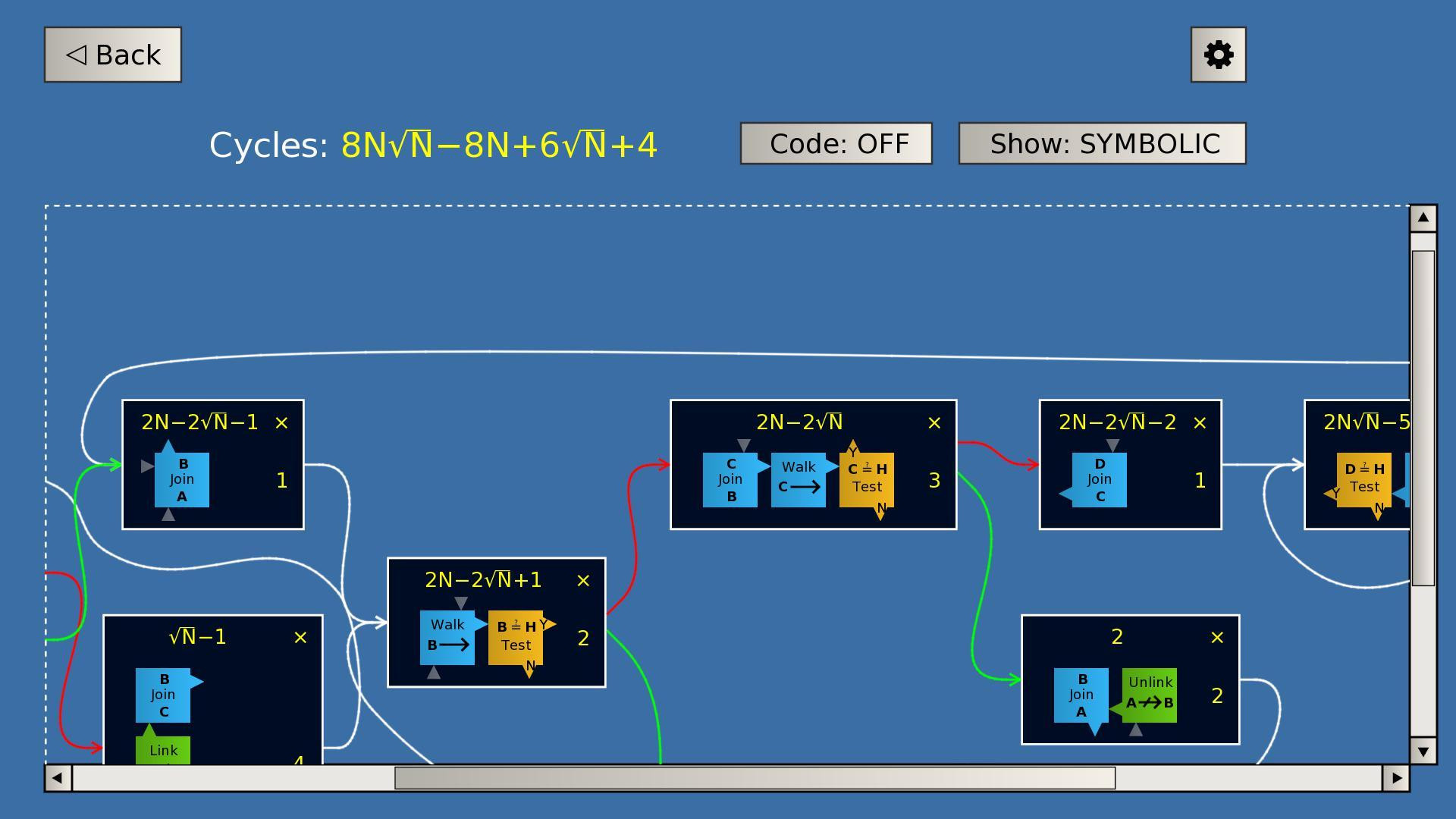Close the 2N−2√N−1 block
The height and width of the screenshot is (819, 1456).
[x=281, y=423]
